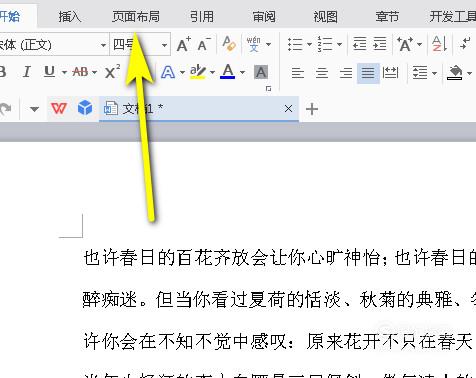Click the blue cube icon
This screenshot has height=378, width=476.
(x=85, y=108)
